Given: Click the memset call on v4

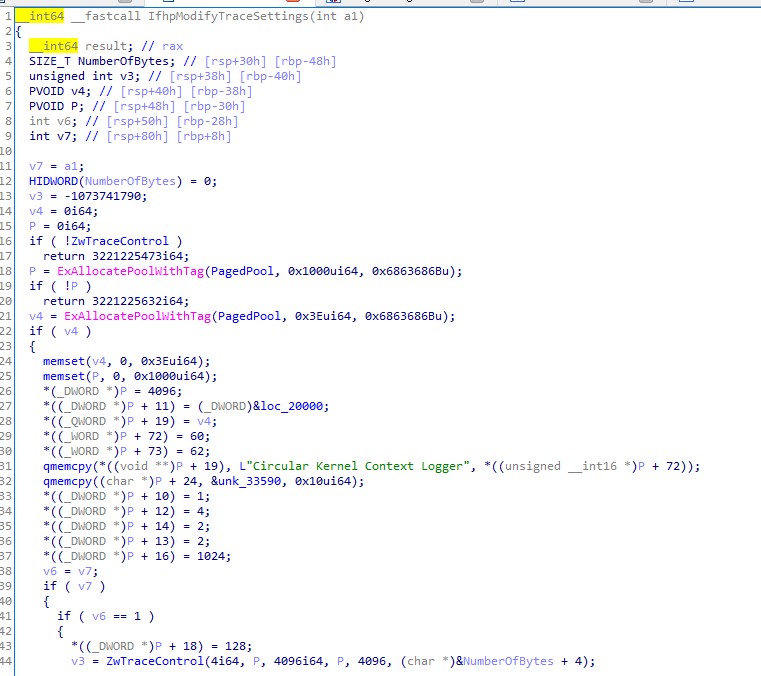Looking at the screenshot, I should click(x=64, y=362).
